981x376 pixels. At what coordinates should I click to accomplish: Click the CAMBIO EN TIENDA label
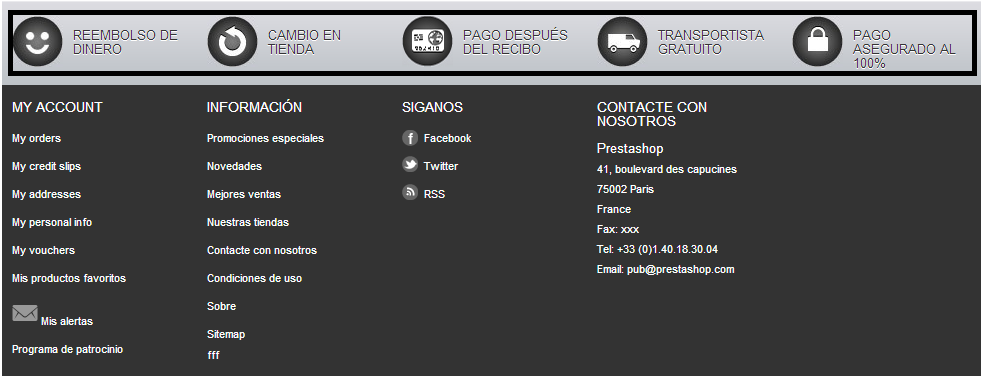[x=305, y=43]
